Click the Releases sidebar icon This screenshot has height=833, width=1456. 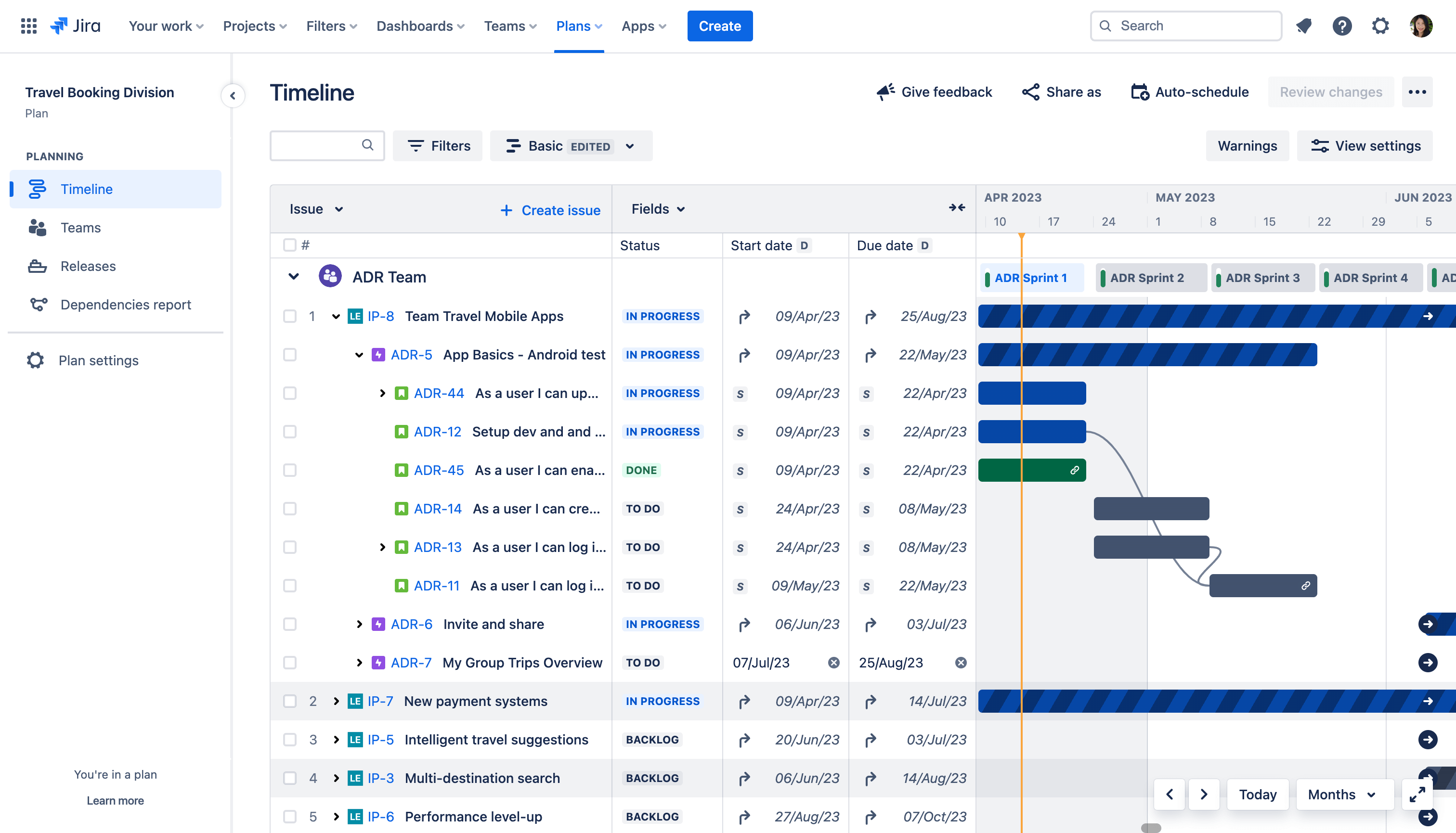37,266
